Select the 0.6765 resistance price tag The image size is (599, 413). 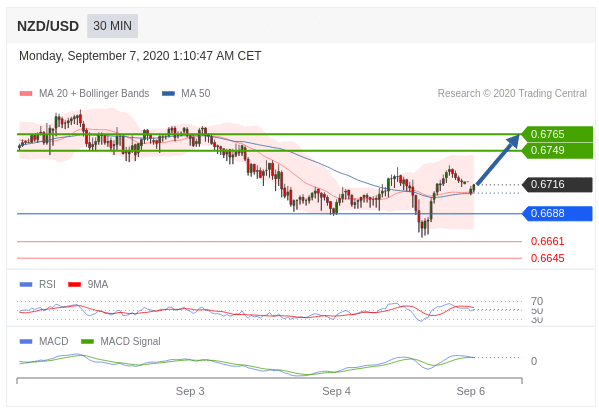(557, 134)
